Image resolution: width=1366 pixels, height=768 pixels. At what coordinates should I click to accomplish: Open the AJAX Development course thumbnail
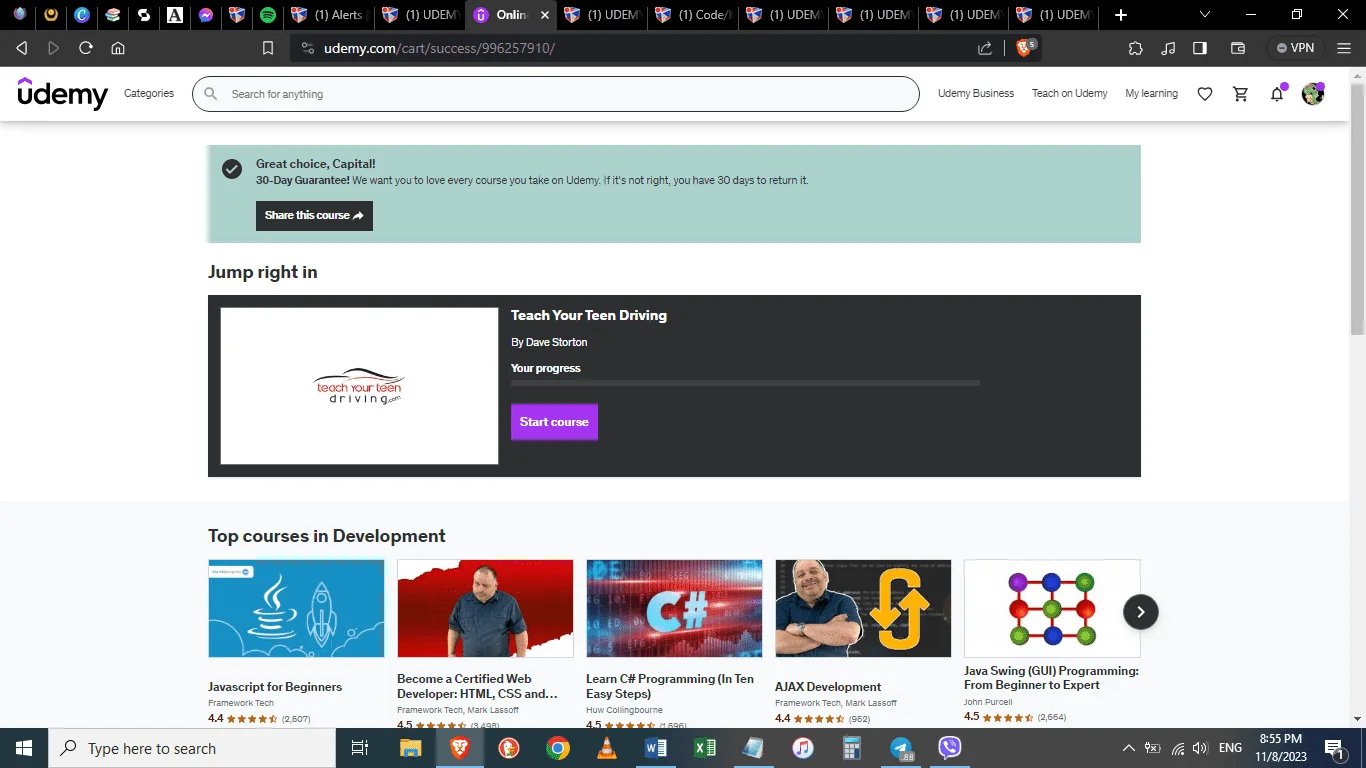point(863,608)
